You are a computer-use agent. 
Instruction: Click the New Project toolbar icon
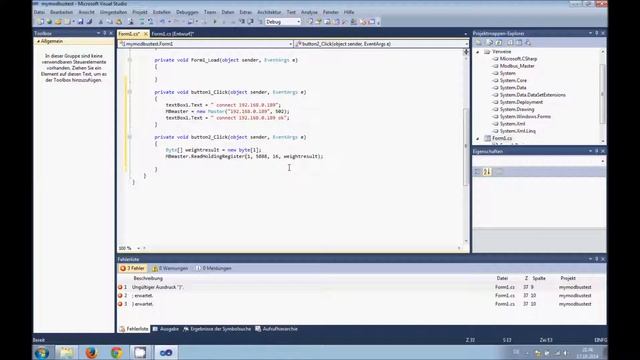pyautogui.click(x=40, y=22)
